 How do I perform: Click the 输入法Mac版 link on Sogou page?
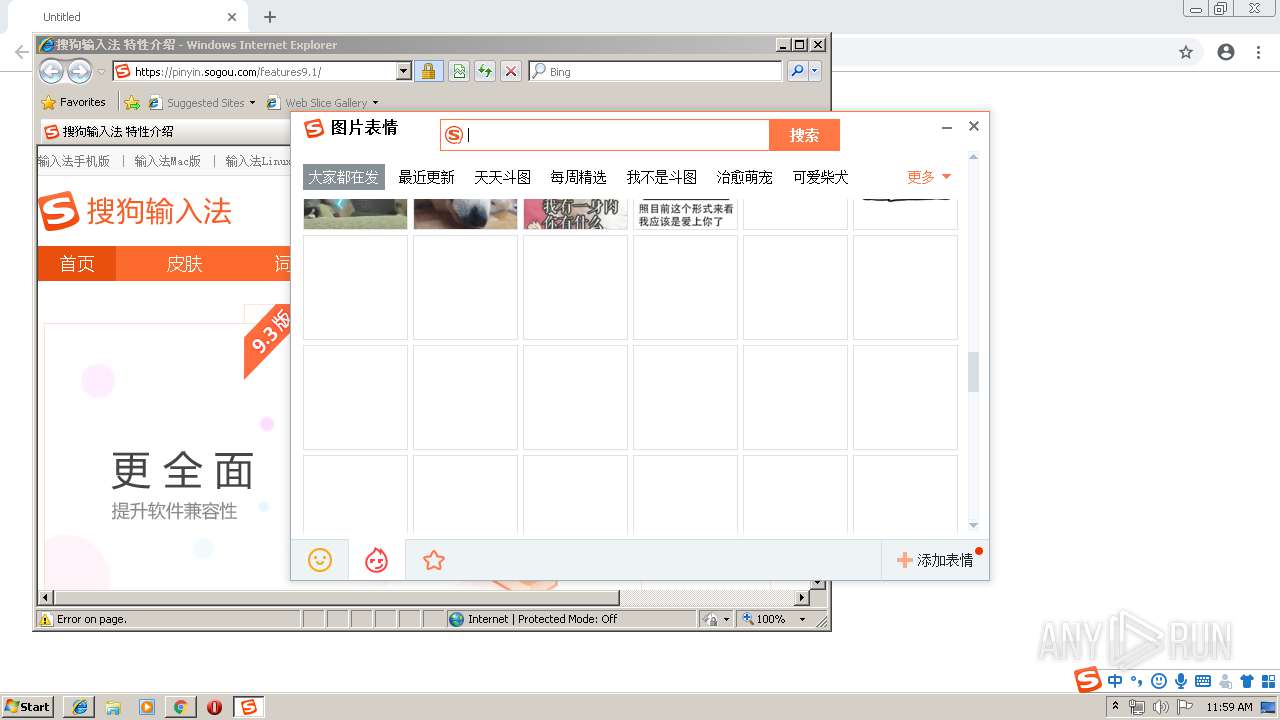point(167,161)
